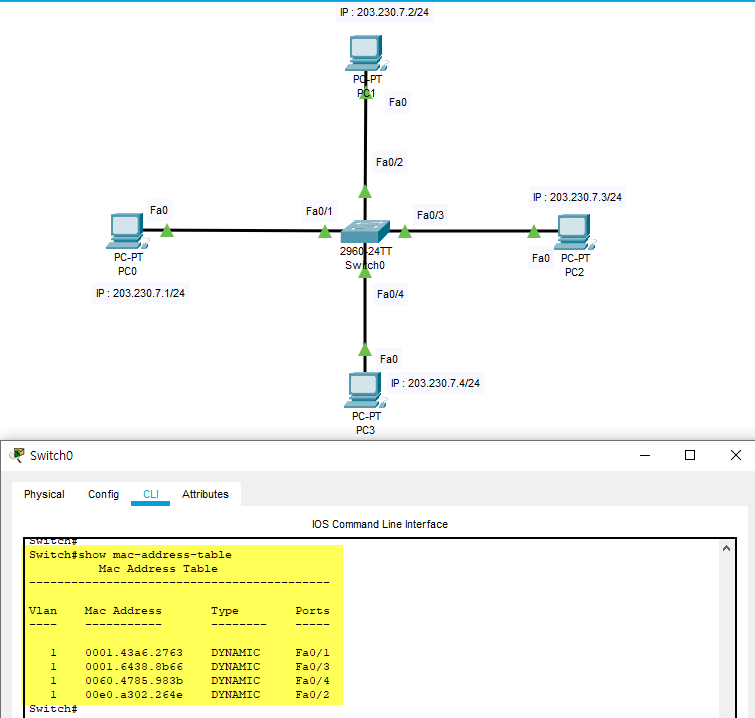Click the Mac Address Table title text
The height and width of the screenshot is (718, 755).
click(x=158, y=569)
